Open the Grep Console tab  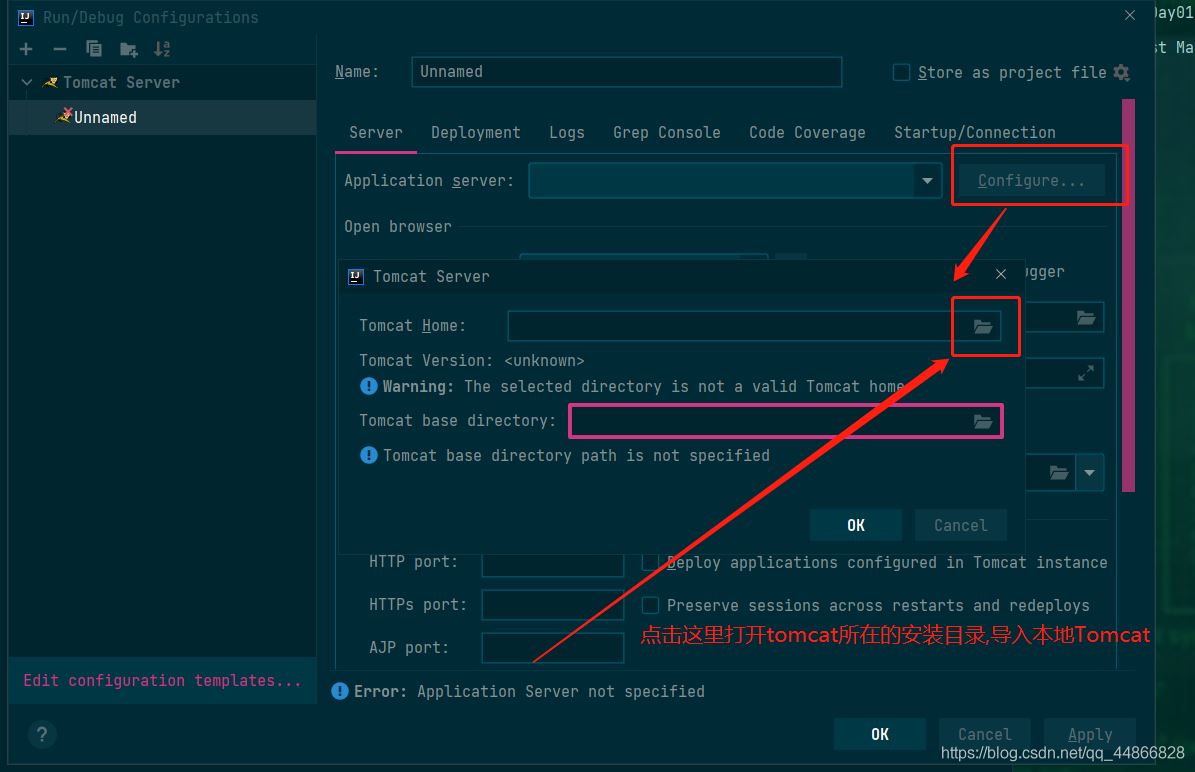coord(667,133)
